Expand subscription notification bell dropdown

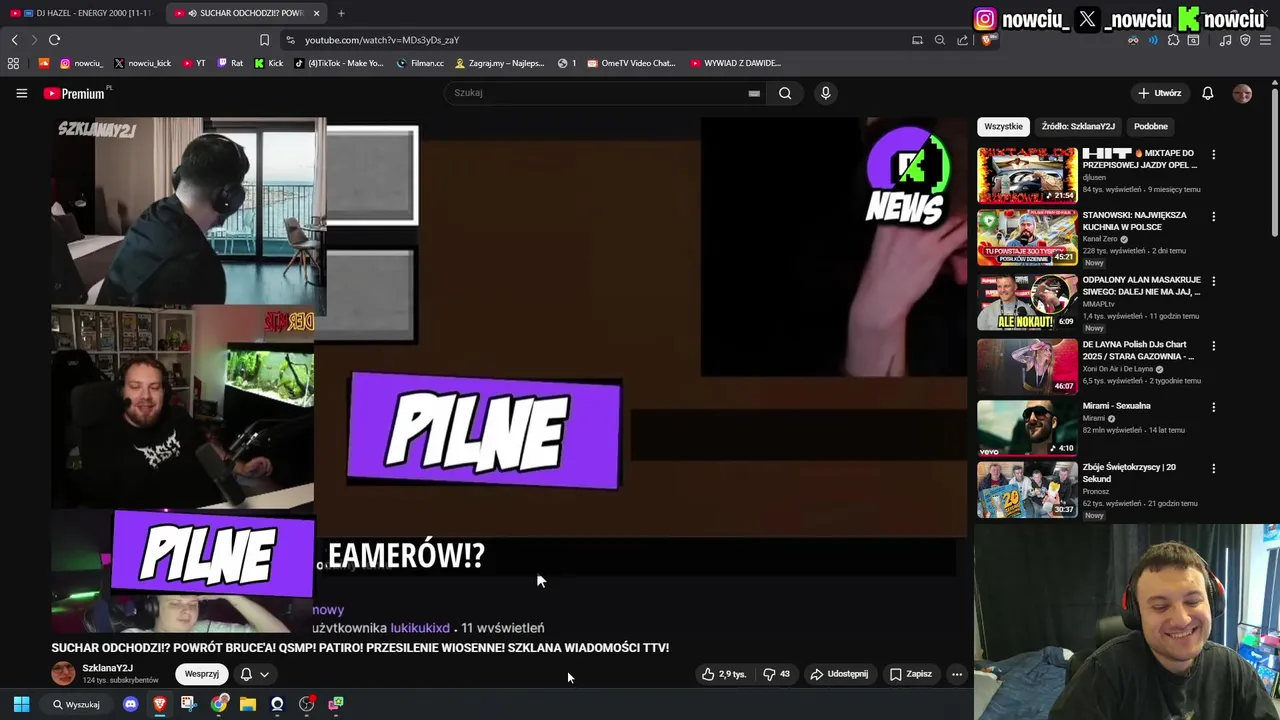254,674
